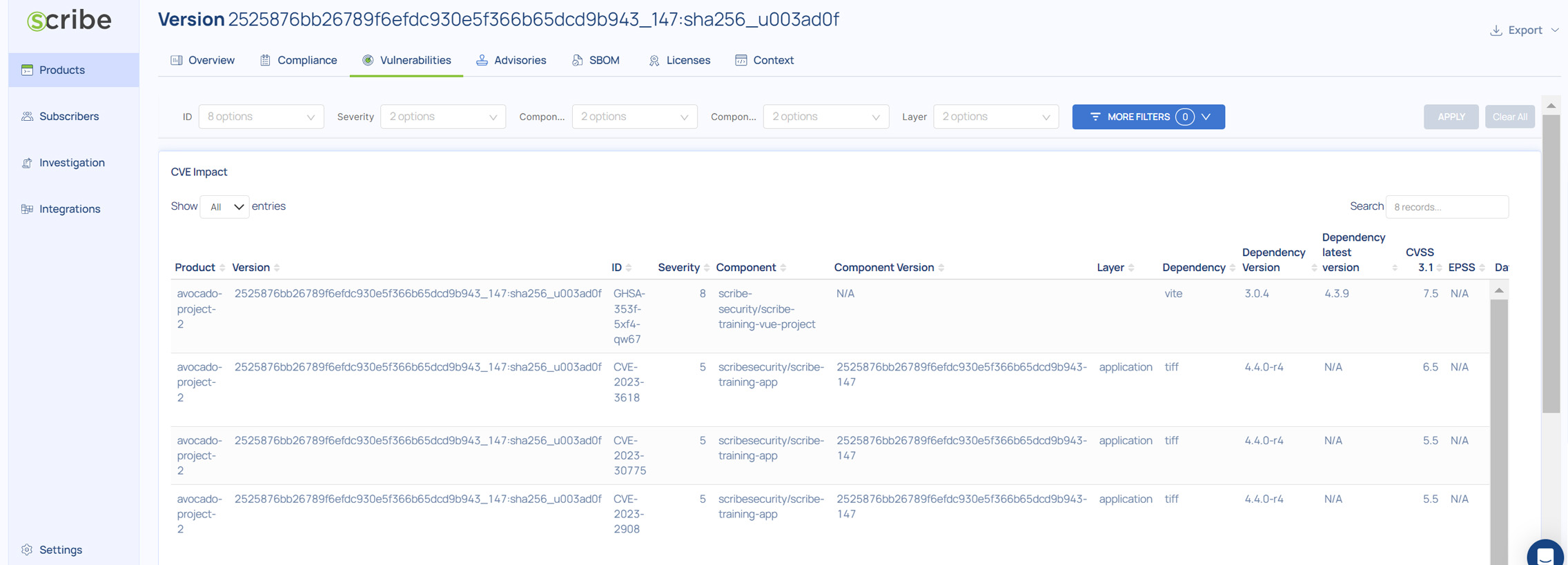
Task: Open the Licenses tab
Action: click(680, 60)
